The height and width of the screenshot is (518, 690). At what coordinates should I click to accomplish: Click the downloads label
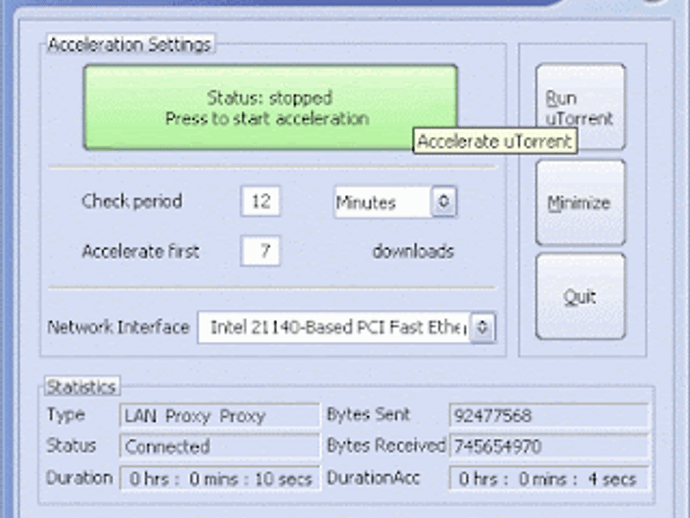pyautogui.click(x=413, y=251)
